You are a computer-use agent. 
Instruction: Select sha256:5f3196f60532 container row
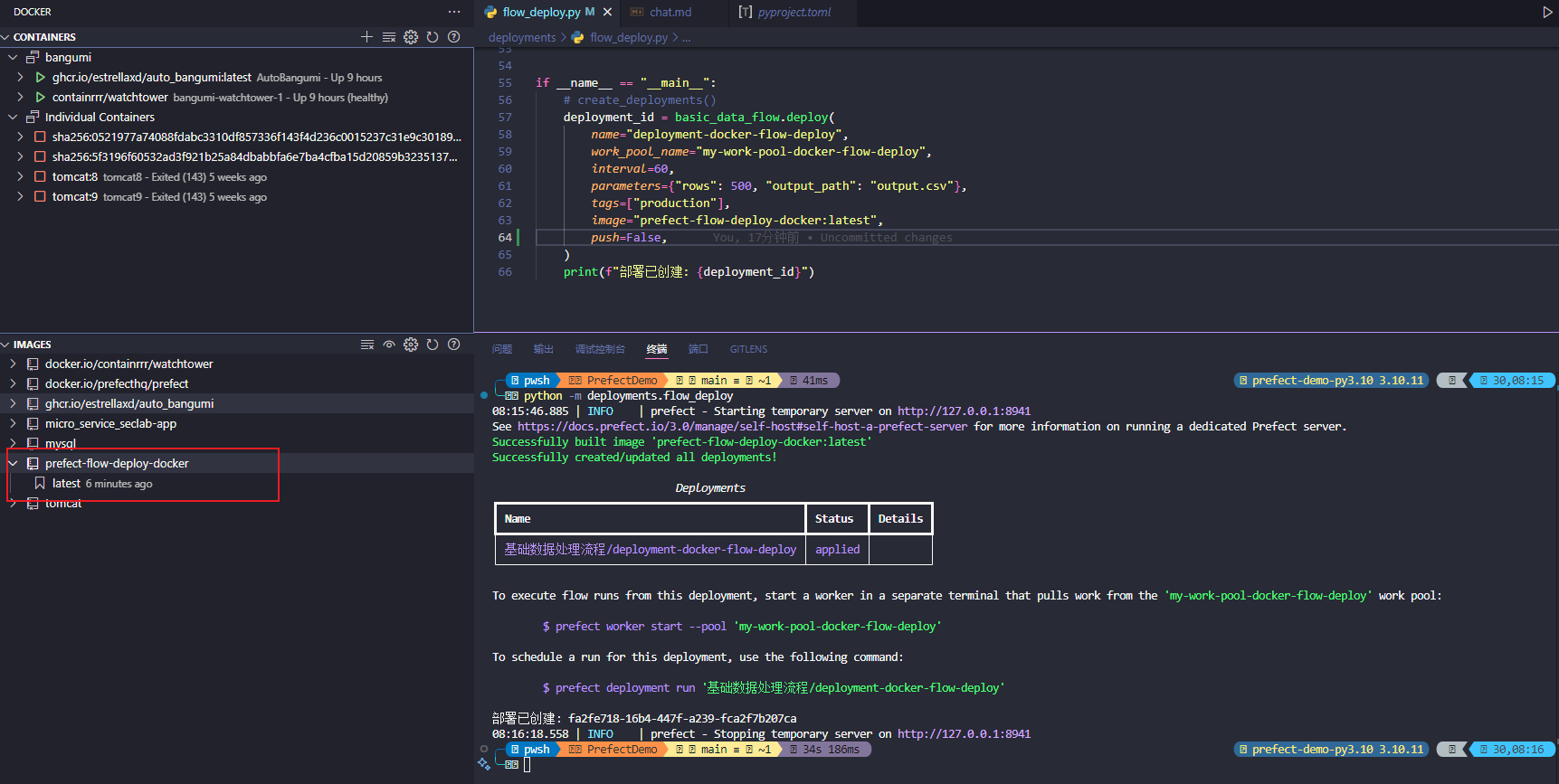(x=237, y=157)
